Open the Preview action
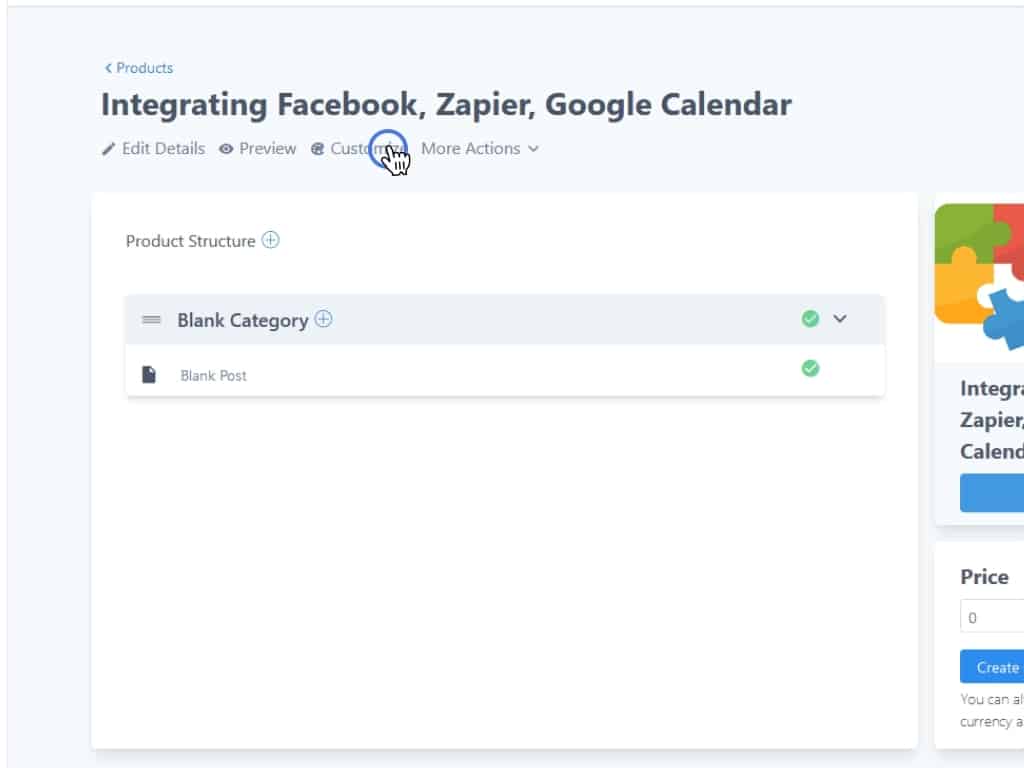Viewport: 1024px width, 768px height. click(x=267, y=149)
